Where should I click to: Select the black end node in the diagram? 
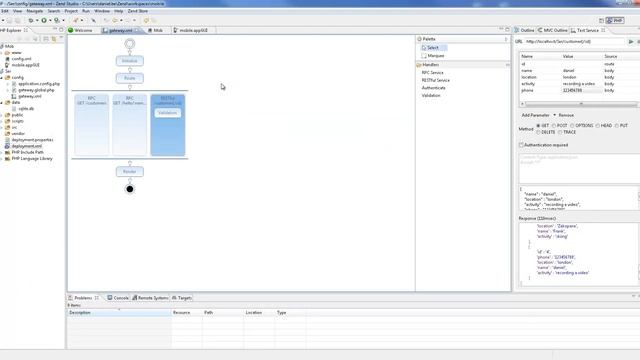[x=130, y=189]
